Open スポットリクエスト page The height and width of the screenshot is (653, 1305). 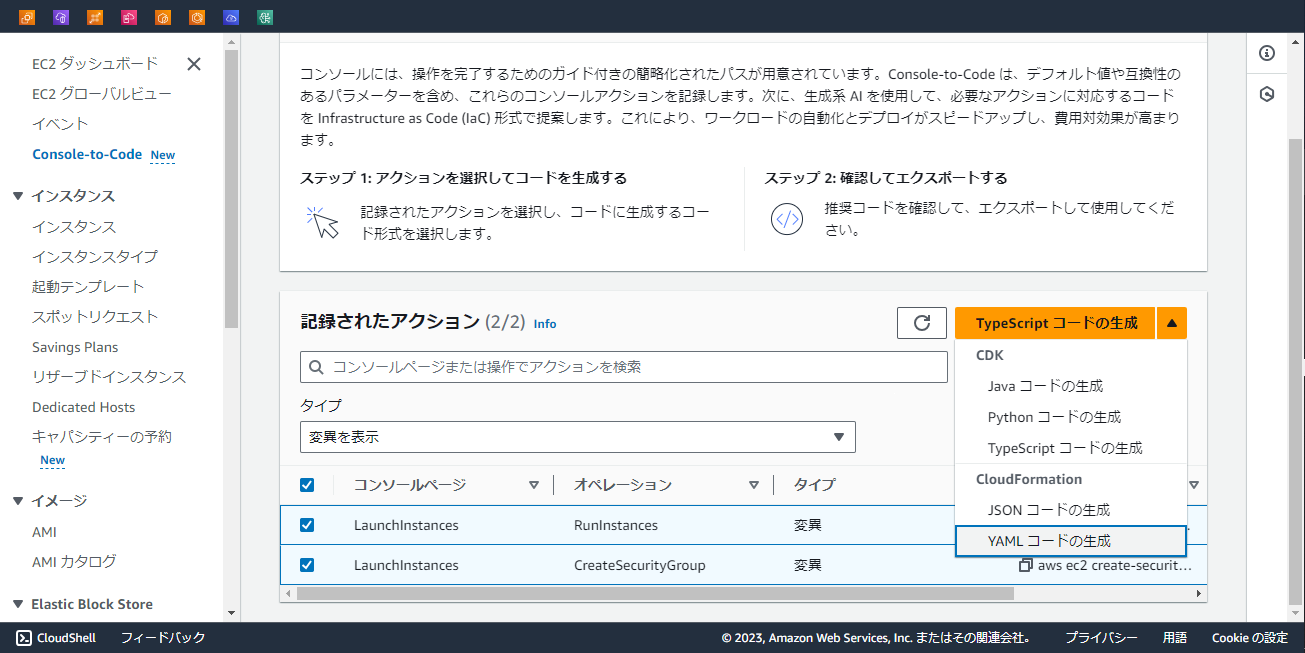[95, 316]
